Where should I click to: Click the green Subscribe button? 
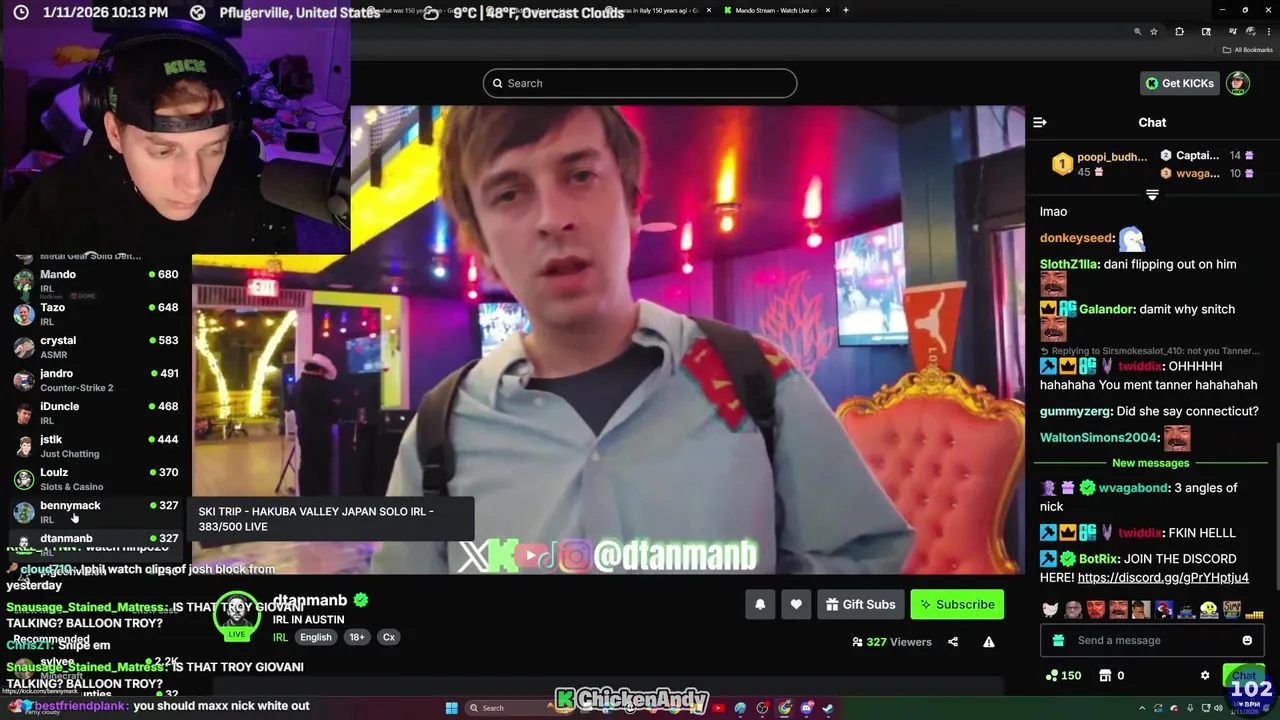(957, 604)
